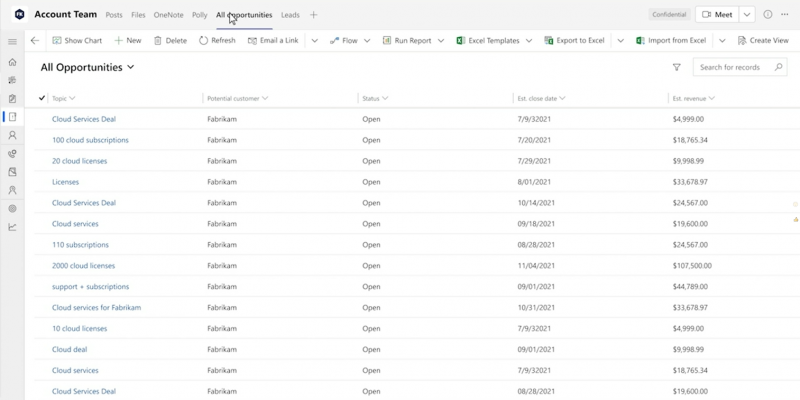The height and width of the screenshot is (400, 800).
Task: Open the Potential customer column menu
Action: coord(238,98)
